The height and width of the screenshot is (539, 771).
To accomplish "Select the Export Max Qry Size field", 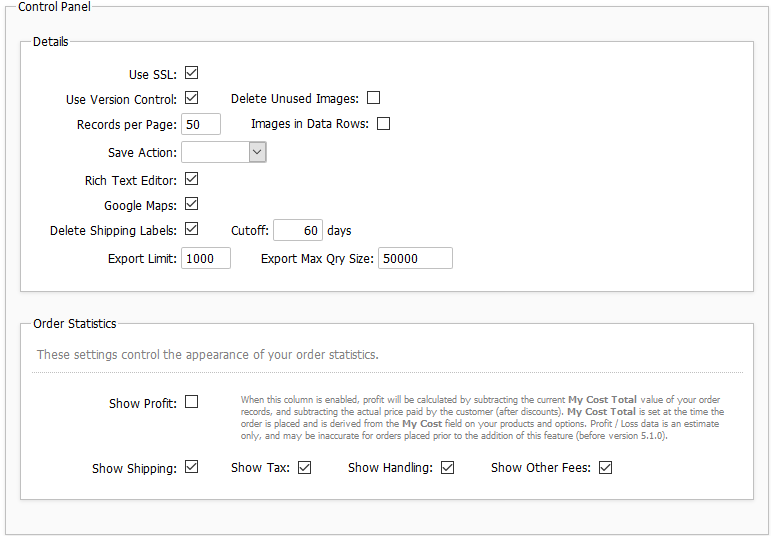I will pyautogui.click(x=414, y=258).
